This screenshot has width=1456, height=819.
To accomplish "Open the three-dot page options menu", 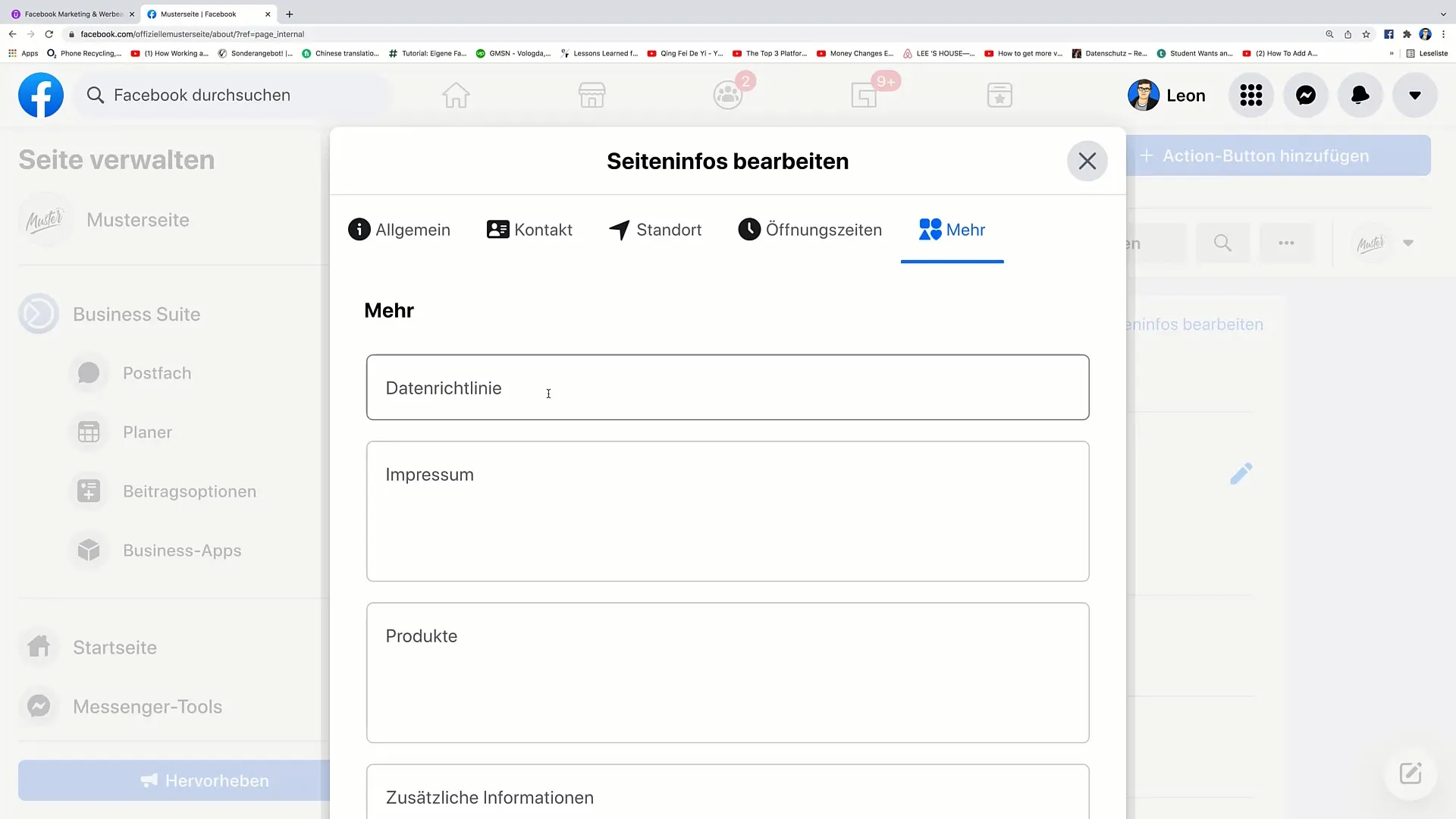I will click(1286, 243).
